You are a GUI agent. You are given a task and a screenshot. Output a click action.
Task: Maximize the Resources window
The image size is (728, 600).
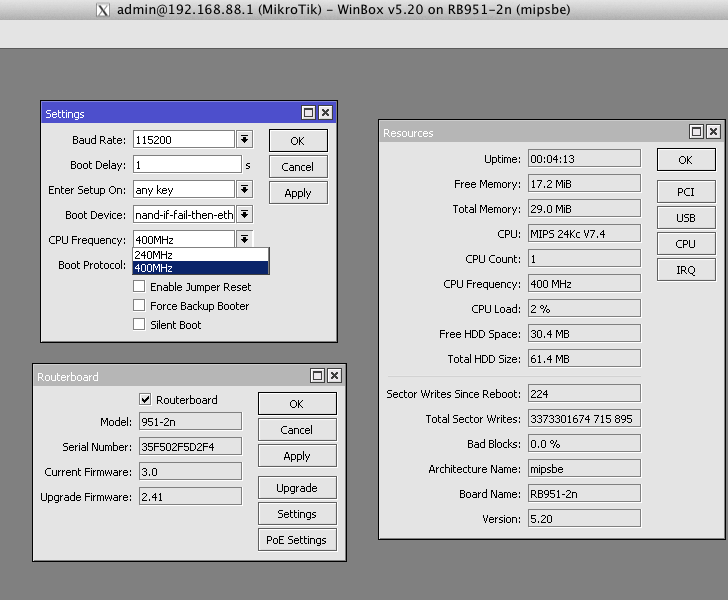point(696,132)
